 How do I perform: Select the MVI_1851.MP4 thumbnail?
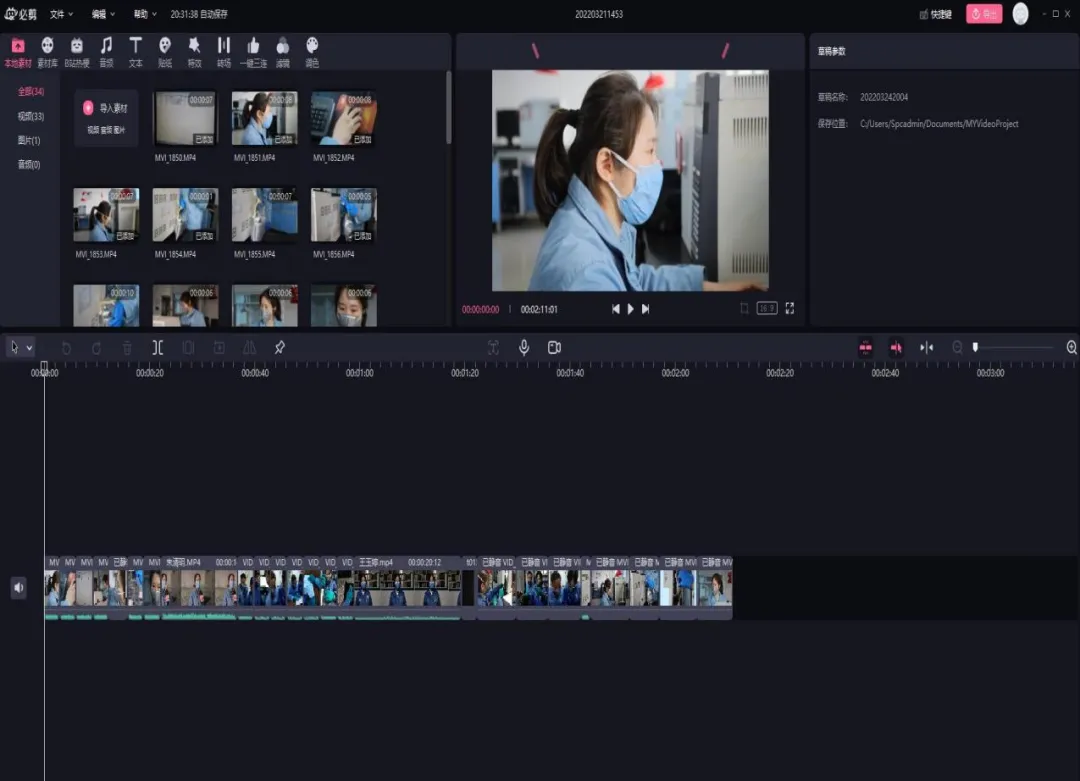pos(264,118)
